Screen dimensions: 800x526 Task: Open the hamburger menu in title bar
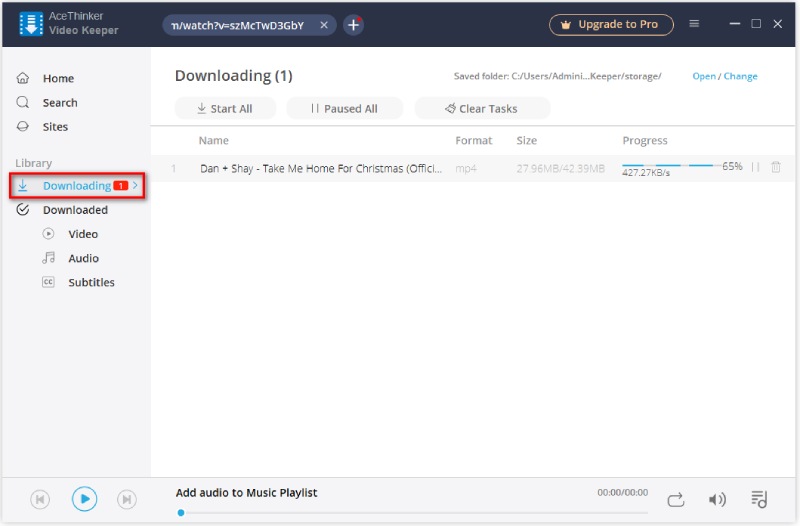694,24
